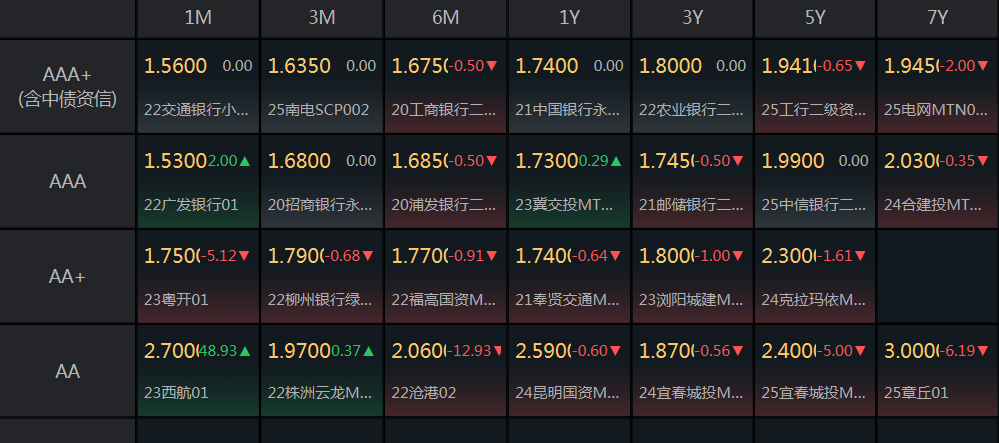Click the up arrow on 22株洲云龙M cell
Viewport: 999px width, 443px height.
pos(368,351)
